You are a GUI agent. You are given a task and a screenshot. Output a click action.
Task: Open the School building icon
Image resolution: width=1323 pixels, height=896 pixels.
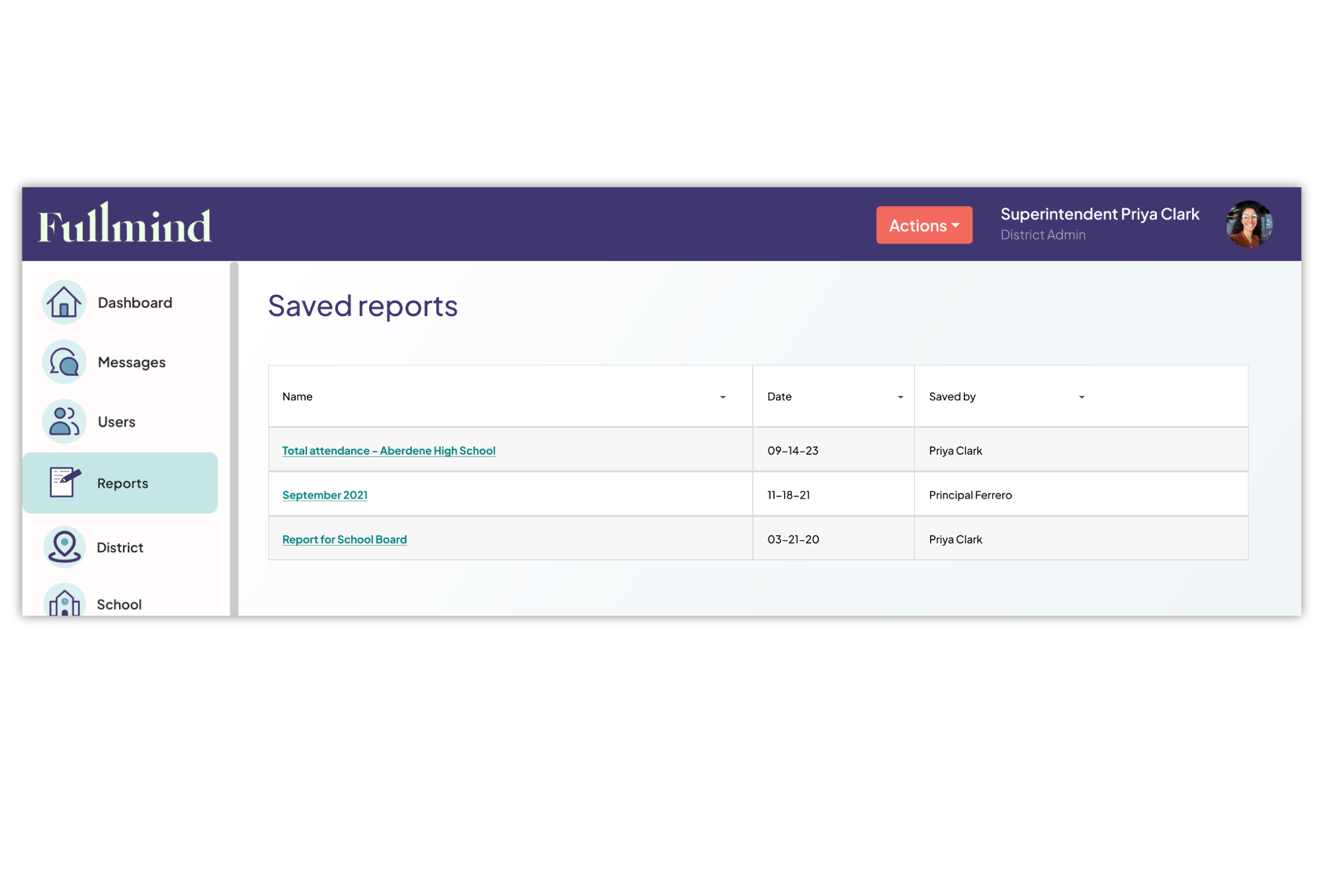[64, 602]
